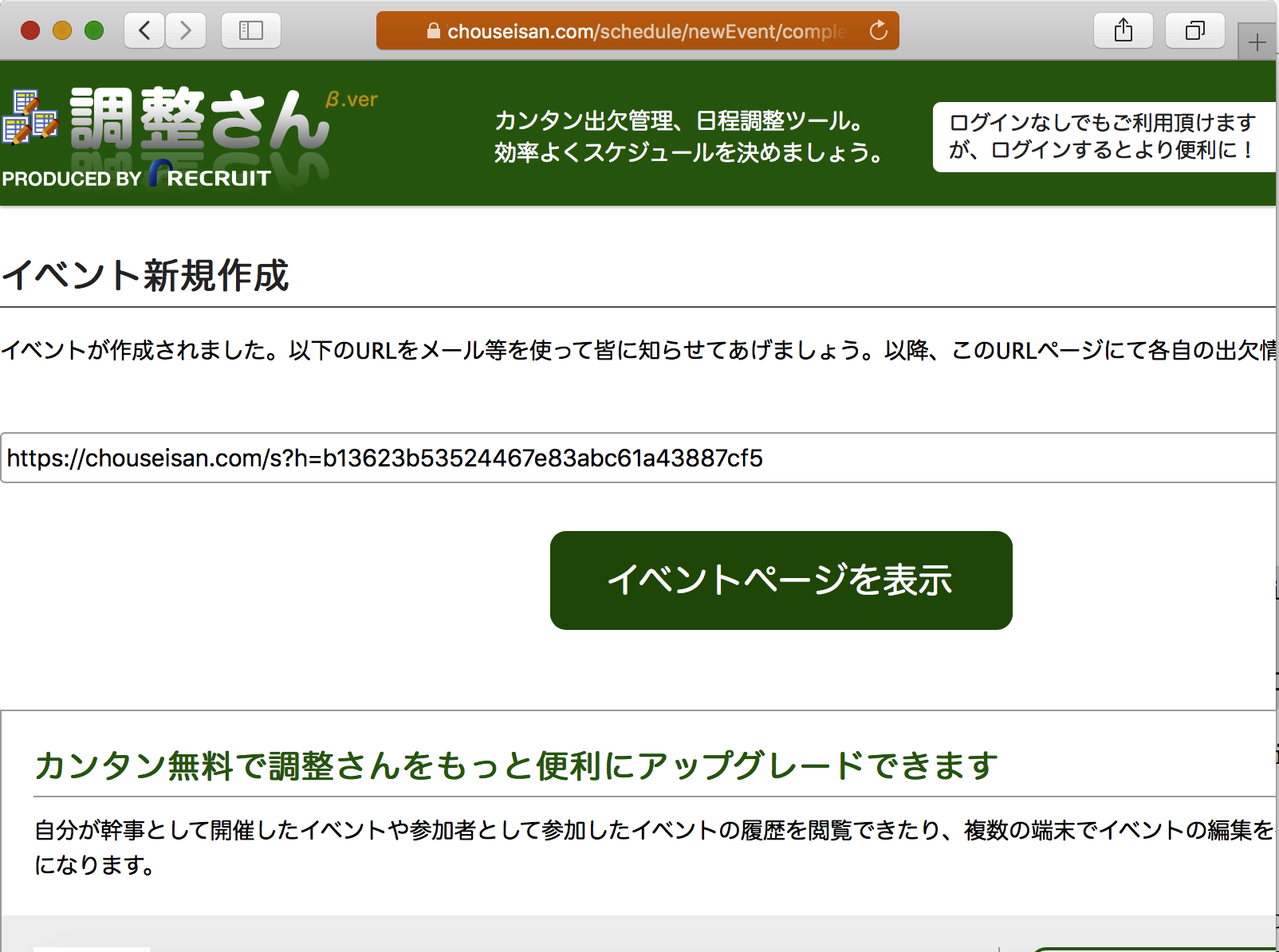Click the green full-screen window button

pyautogui.click(x=94, y=31)
